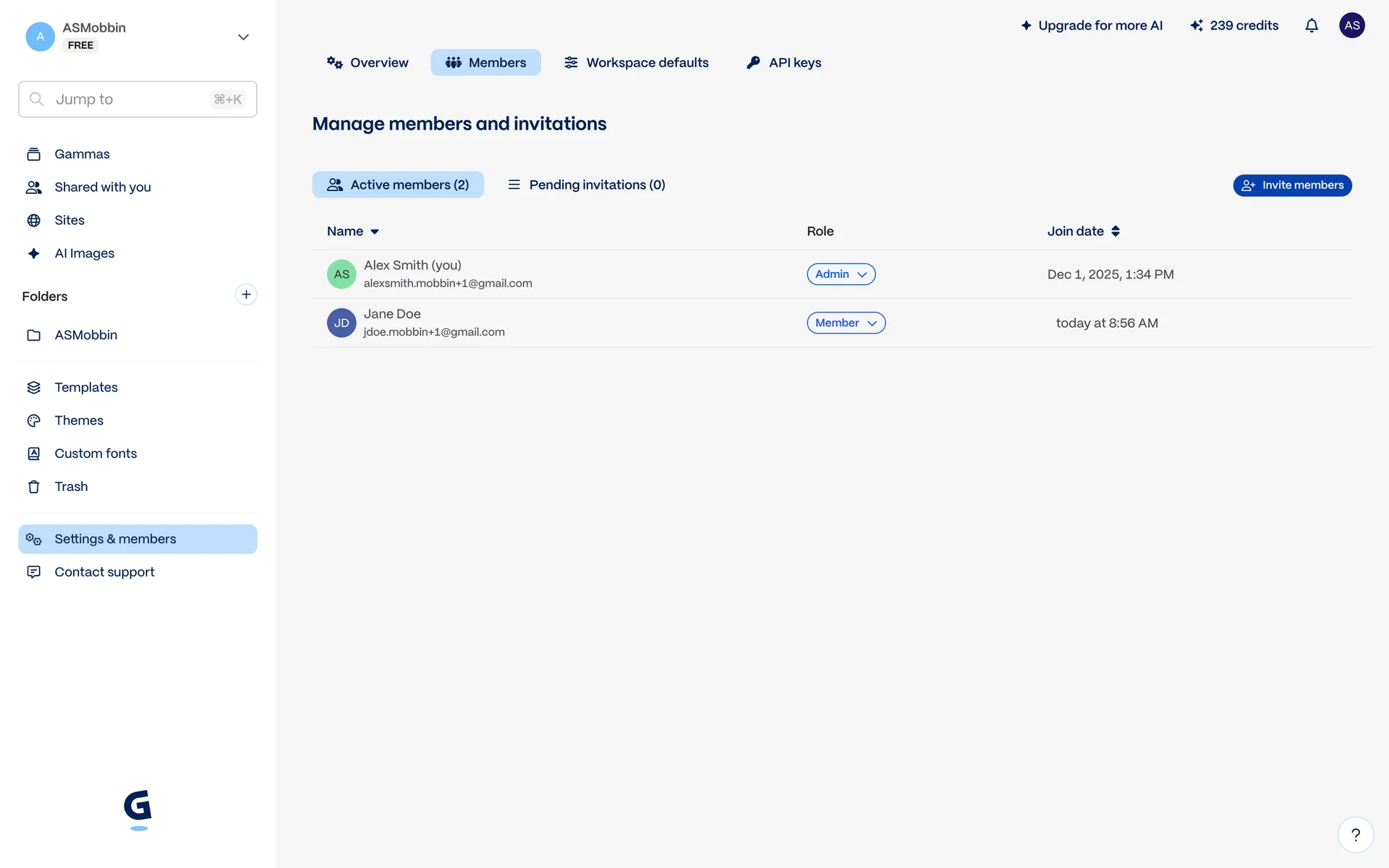Open the Admin role dropdown for Alex Smith
This screenshot has width=1389, height=868.
tap(841, 274)
